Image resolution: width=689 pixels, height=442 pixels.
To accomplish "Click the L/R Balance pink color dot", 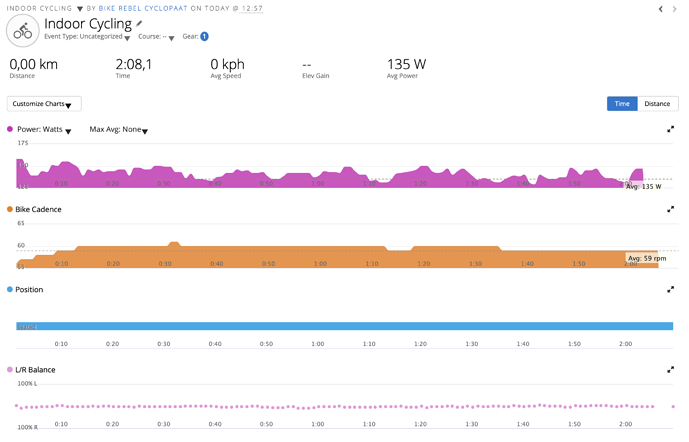I will (x=10, y=370).
